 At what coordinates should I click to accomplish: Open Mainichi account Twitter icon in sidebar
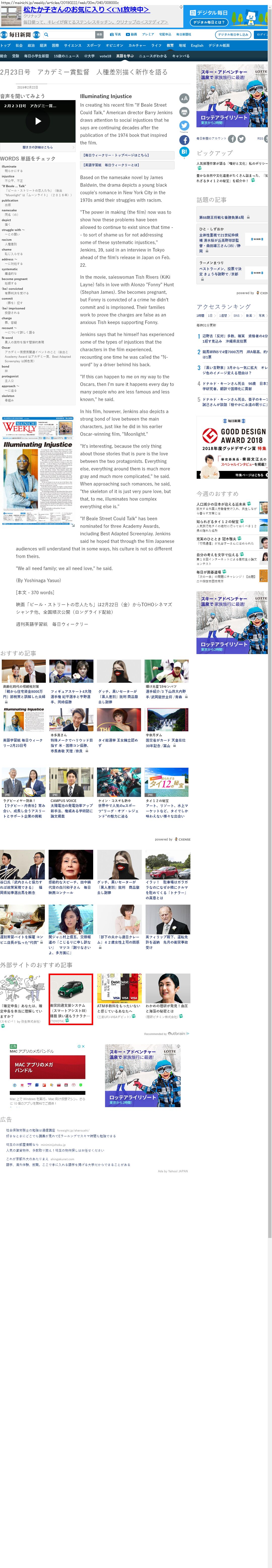(242, 139)
